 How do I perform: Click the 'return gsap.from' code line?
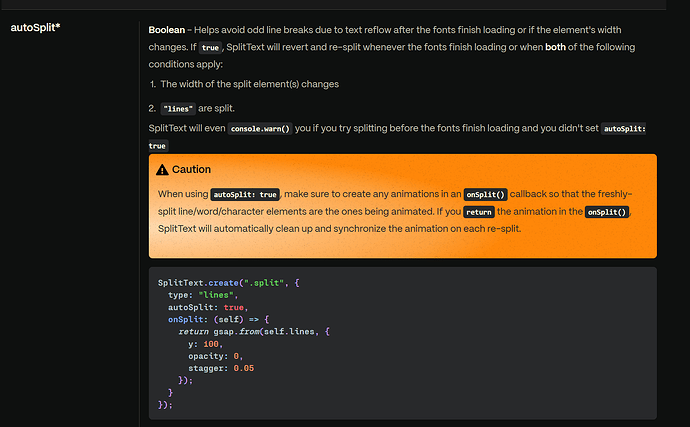click(254, 331)
